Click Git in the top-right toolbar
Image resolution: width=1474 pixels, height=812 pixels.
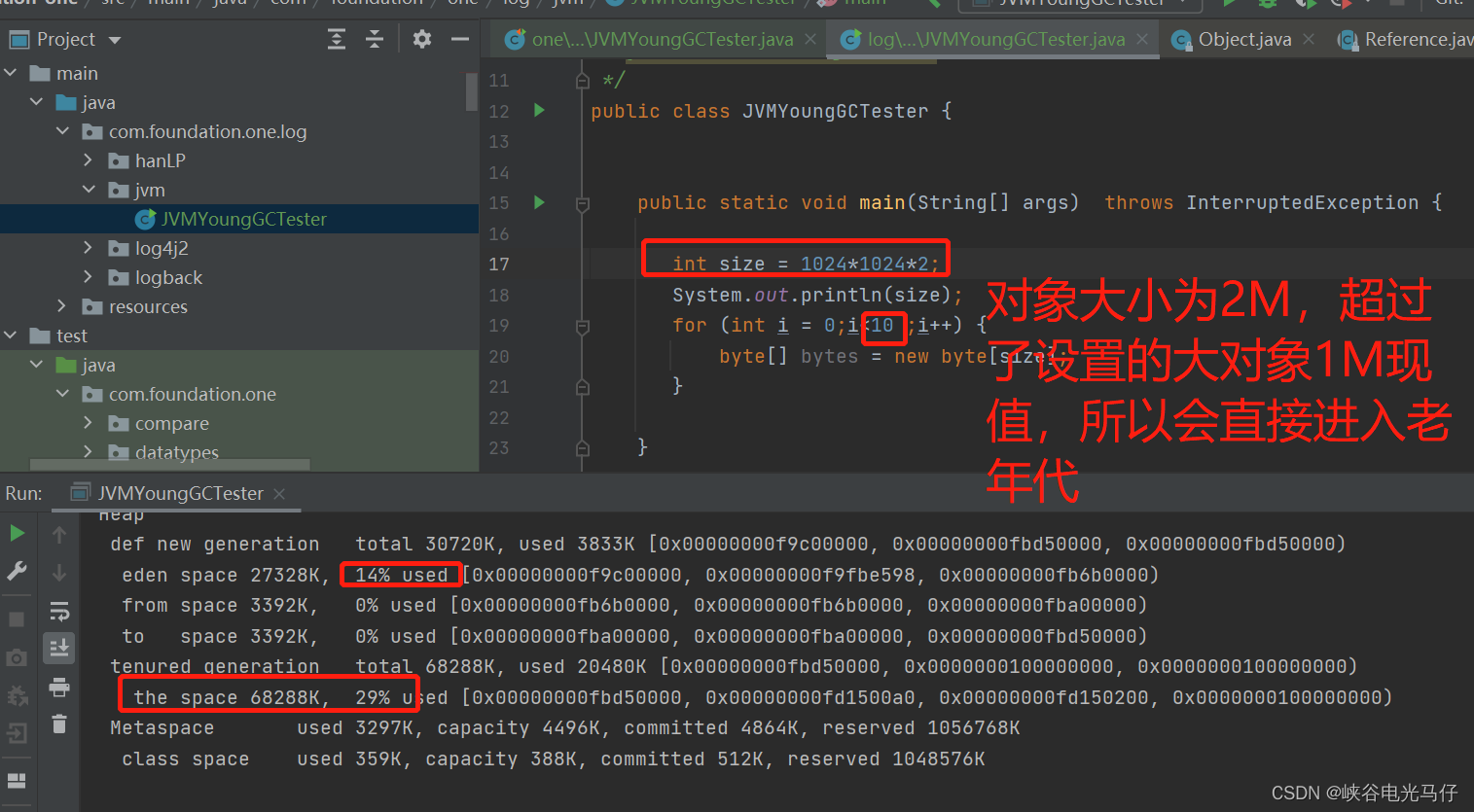pos(1450,5)
